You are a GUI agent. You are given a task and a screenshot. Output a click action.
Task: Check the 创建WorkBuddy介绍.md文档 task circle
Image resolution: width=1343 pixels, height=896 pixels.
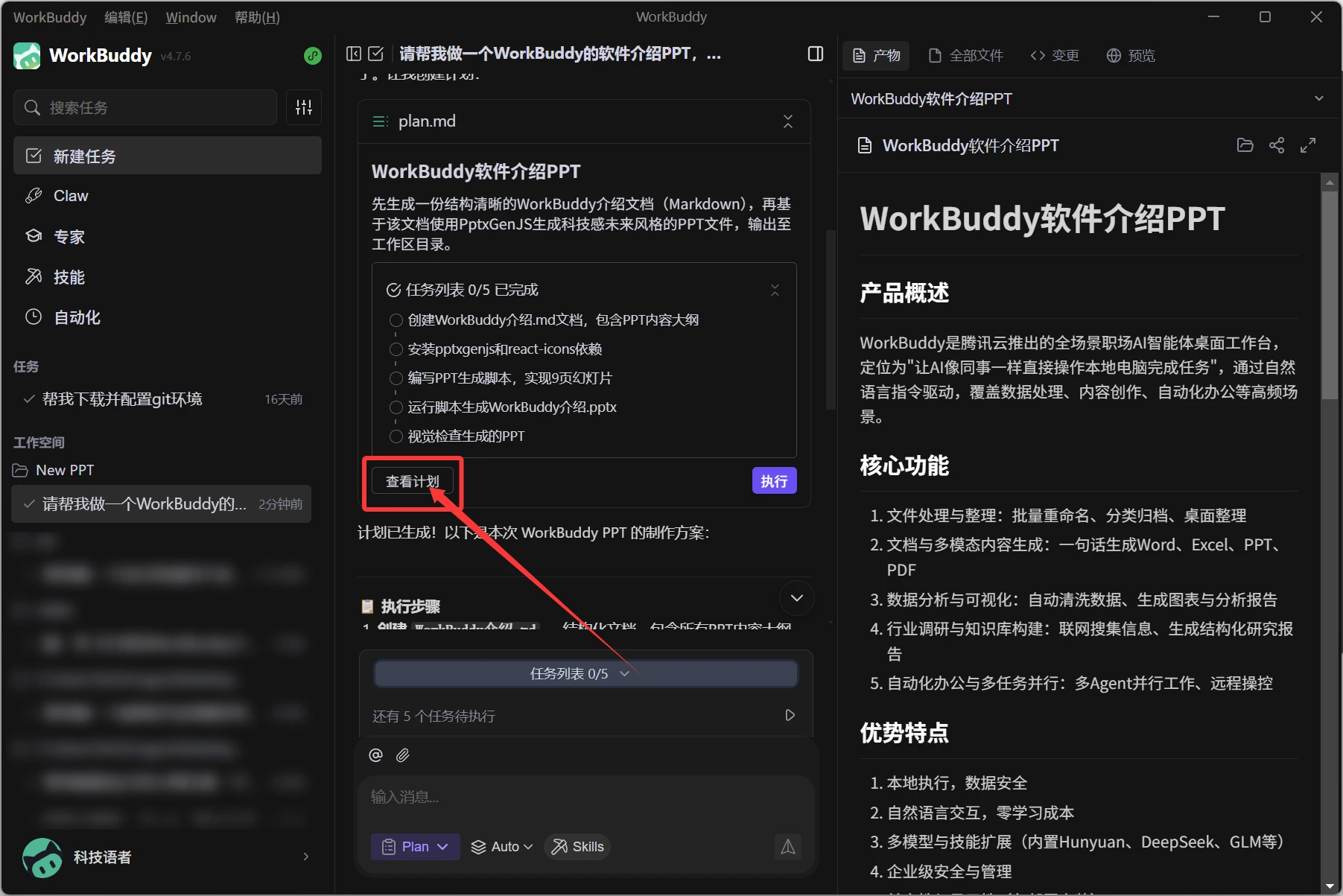click(396, 320)
